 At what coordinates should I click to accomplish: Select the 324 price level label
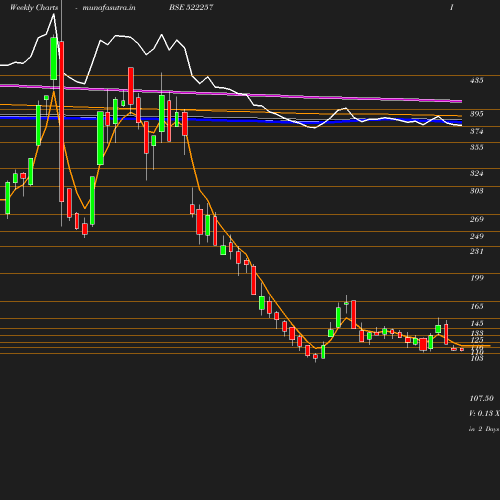[x=476, y=173]
